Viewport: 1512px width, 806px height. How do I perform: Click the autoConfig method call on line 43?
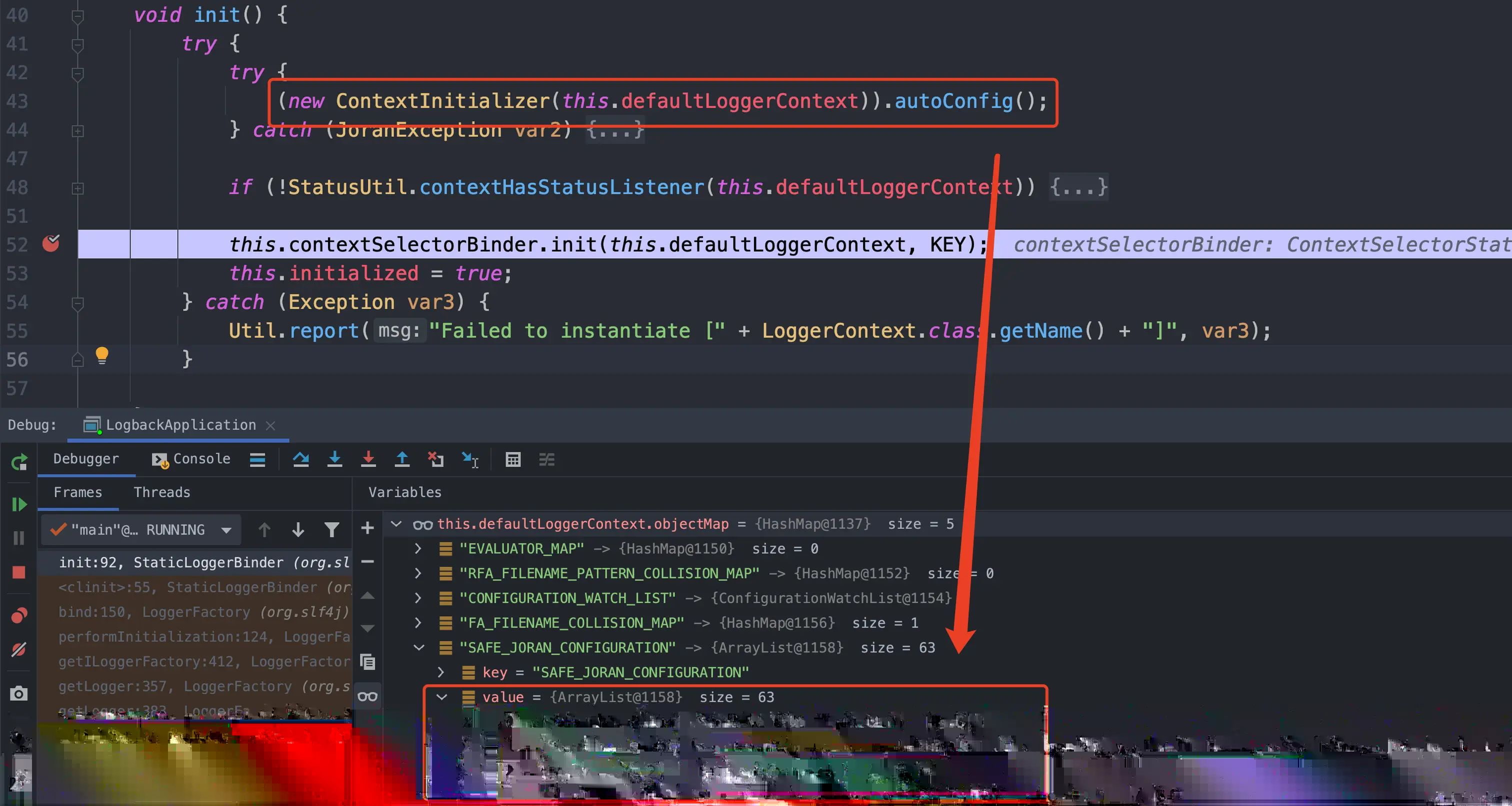[x=953, y=101]
